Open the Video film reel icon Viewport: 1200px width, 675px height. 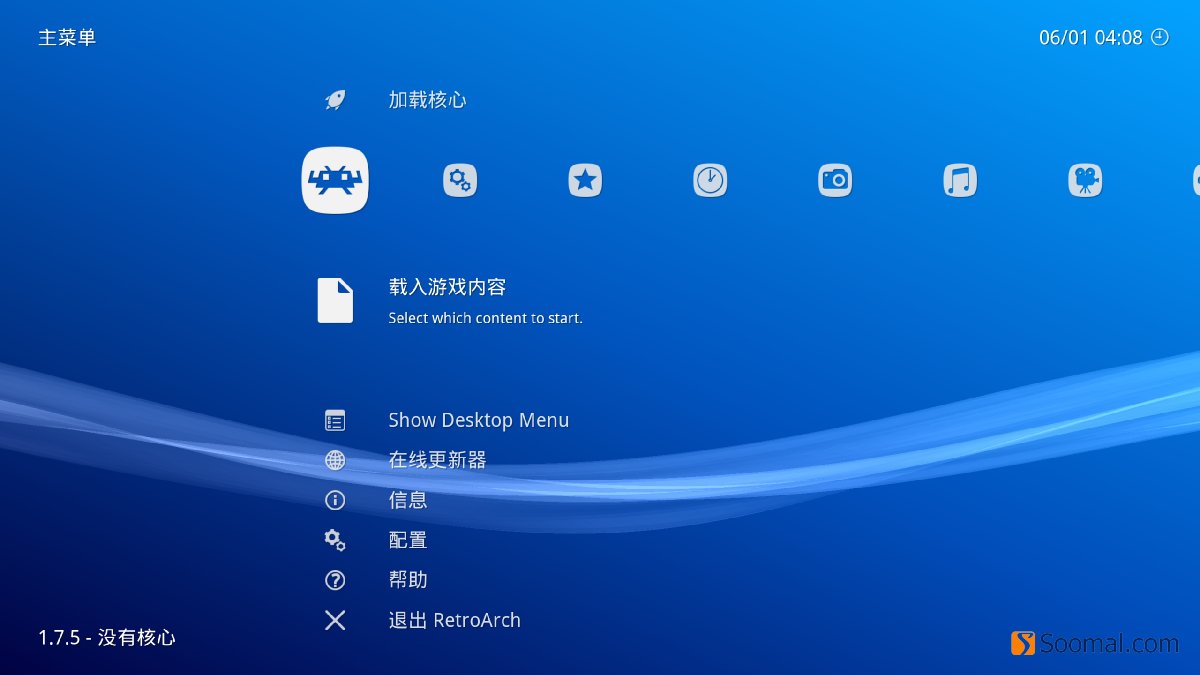[1086, 179]
